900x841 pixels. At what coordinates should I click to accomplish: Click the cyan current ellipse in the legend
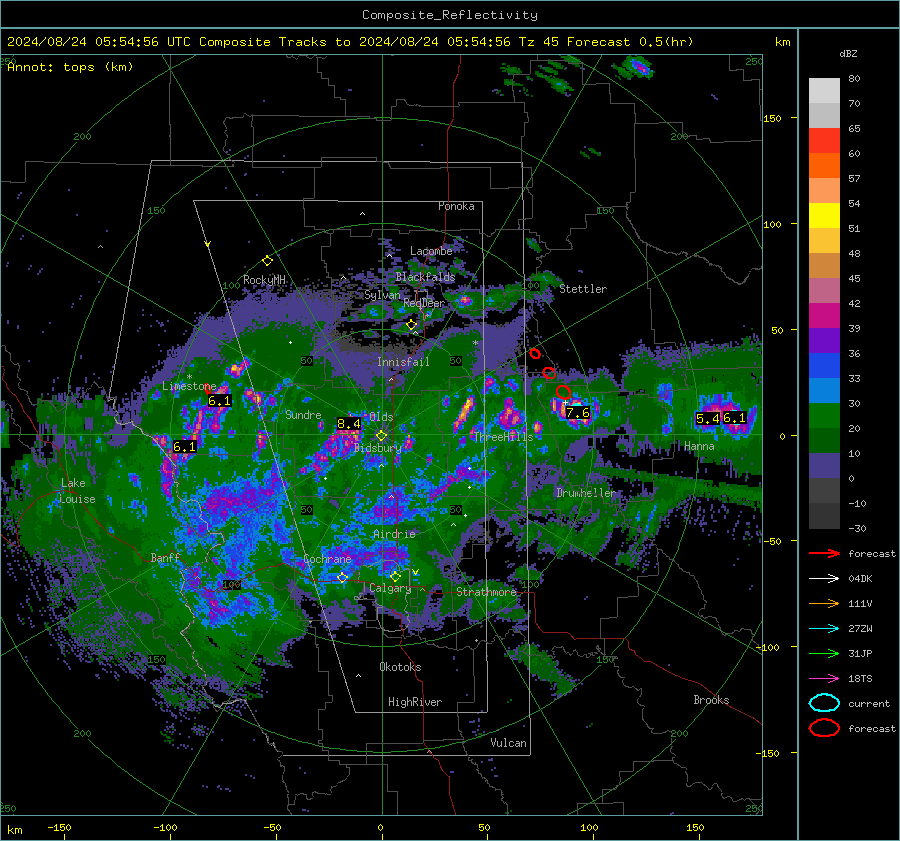824,703
